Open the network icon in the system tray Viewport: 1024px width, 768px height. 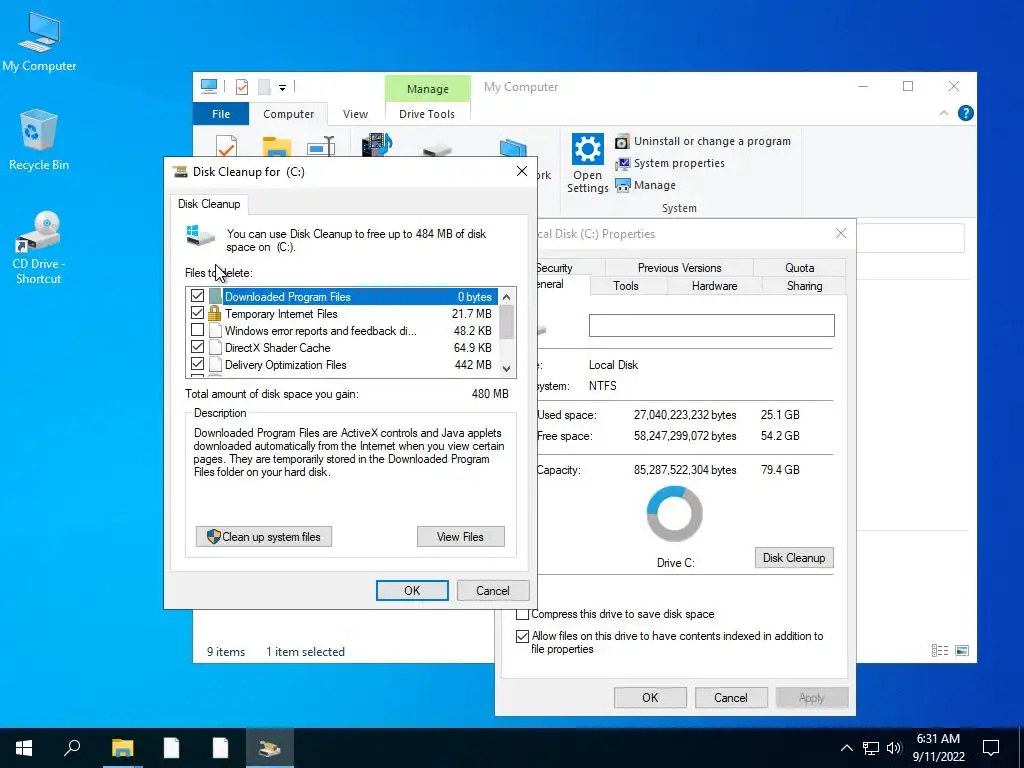tap(871, 748)
